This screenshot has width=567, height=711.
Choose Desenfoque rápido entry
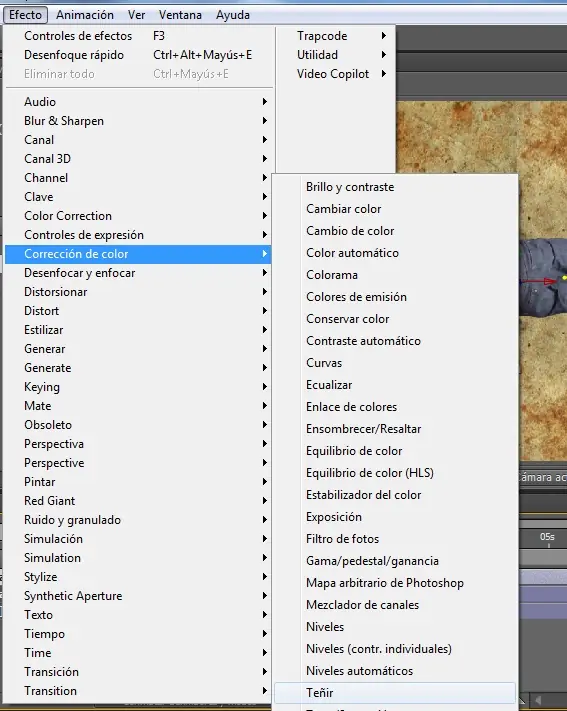(138, 55)
